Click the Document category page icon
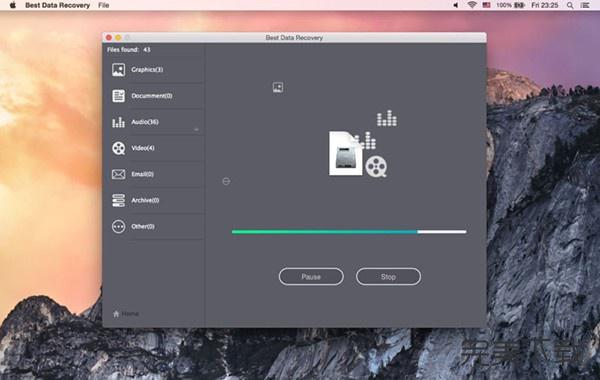This screenshot has width=600, height=380. [x=118, y=96]
